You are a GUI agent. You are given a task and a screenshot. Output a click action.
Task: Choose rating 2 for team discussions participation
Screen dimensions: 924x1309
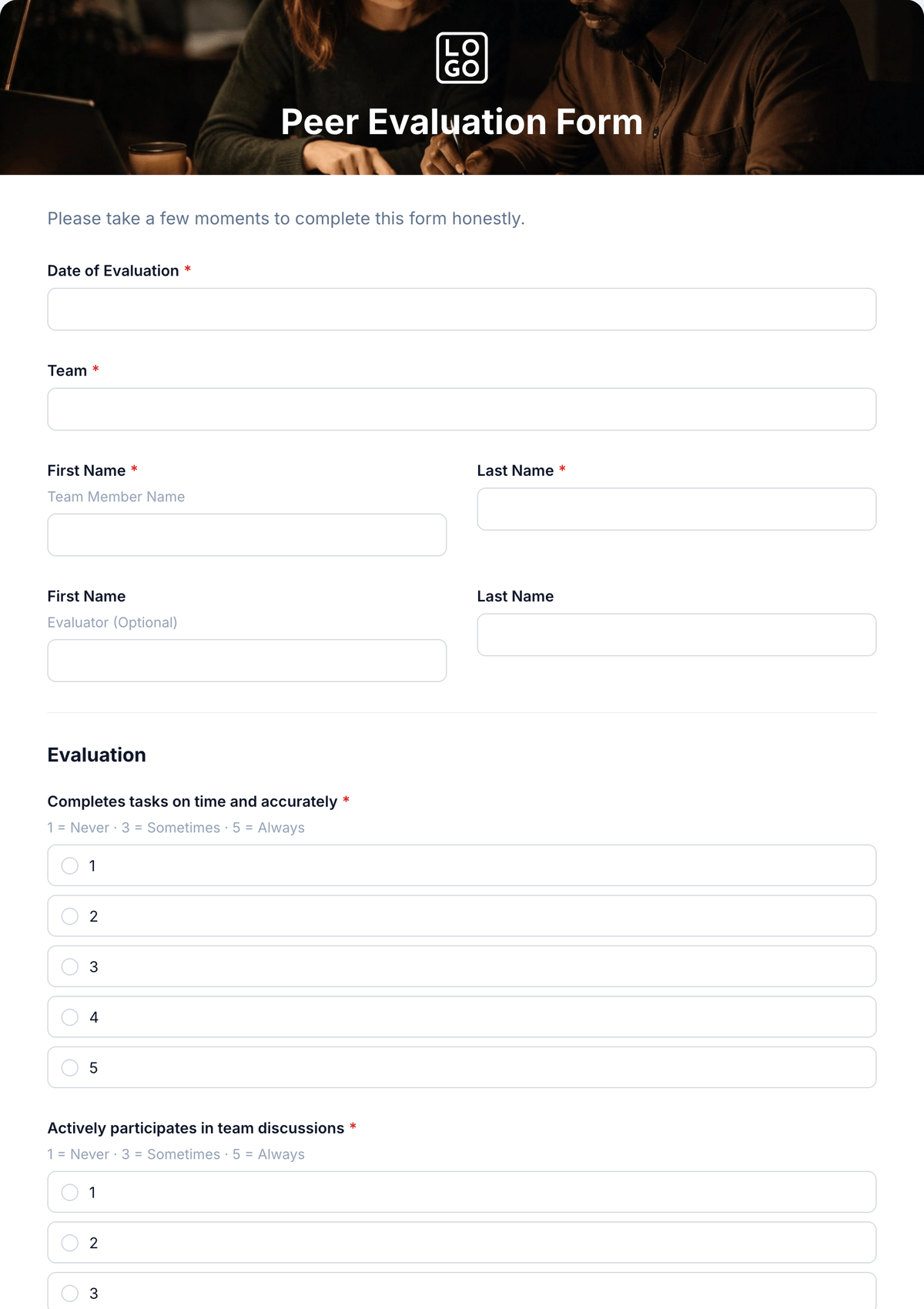[x=462, y=1243]
